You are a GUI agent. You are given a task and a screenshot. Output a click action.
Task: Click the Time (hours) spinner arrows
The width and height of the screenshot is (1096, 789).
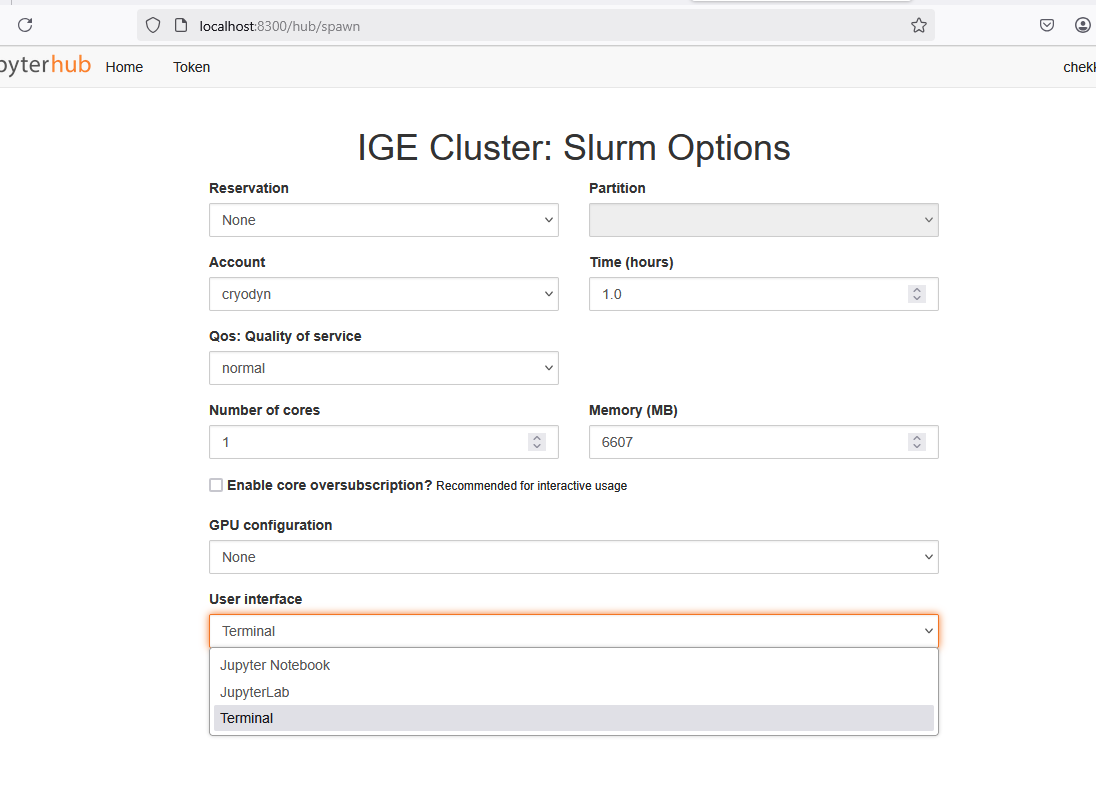(916, 294)
